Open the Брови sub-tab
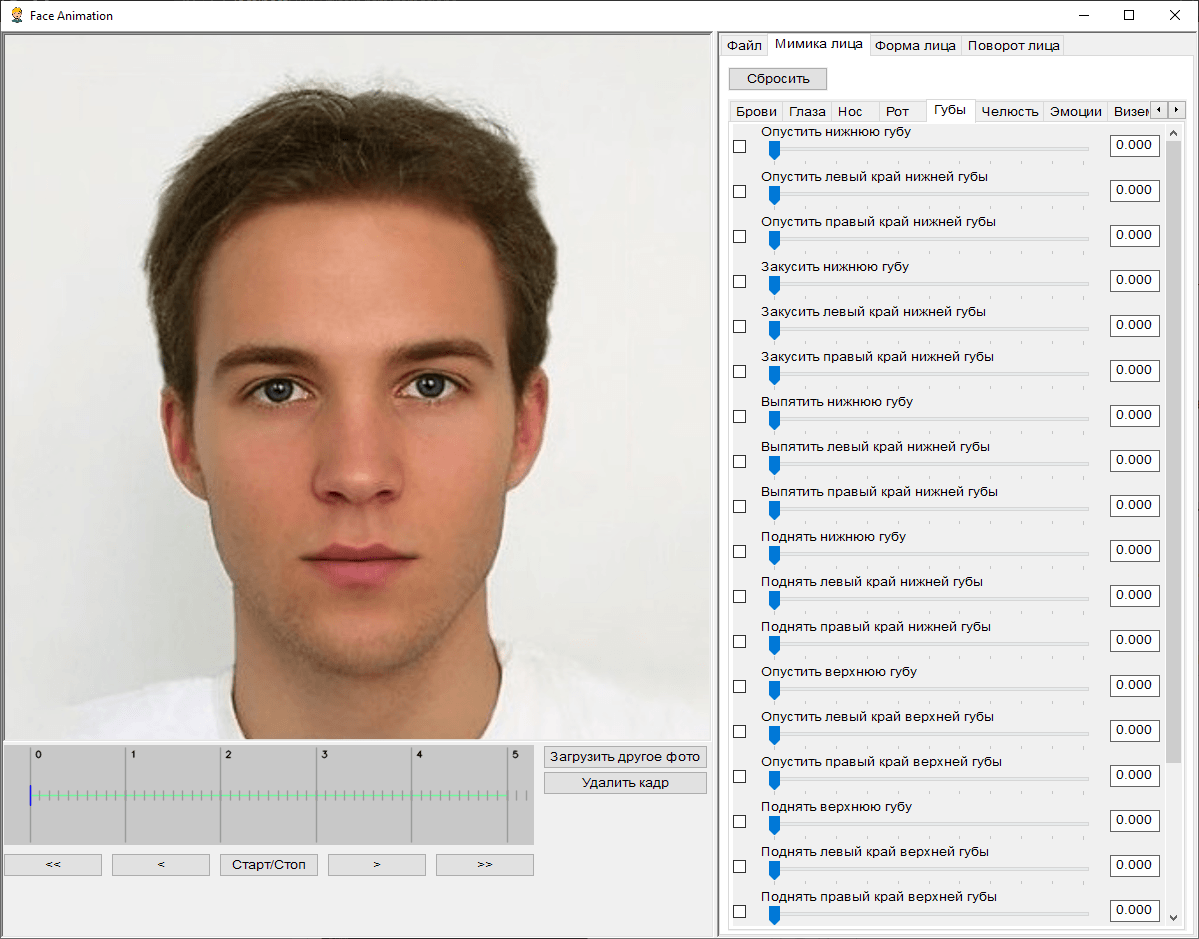 (755, 111)
